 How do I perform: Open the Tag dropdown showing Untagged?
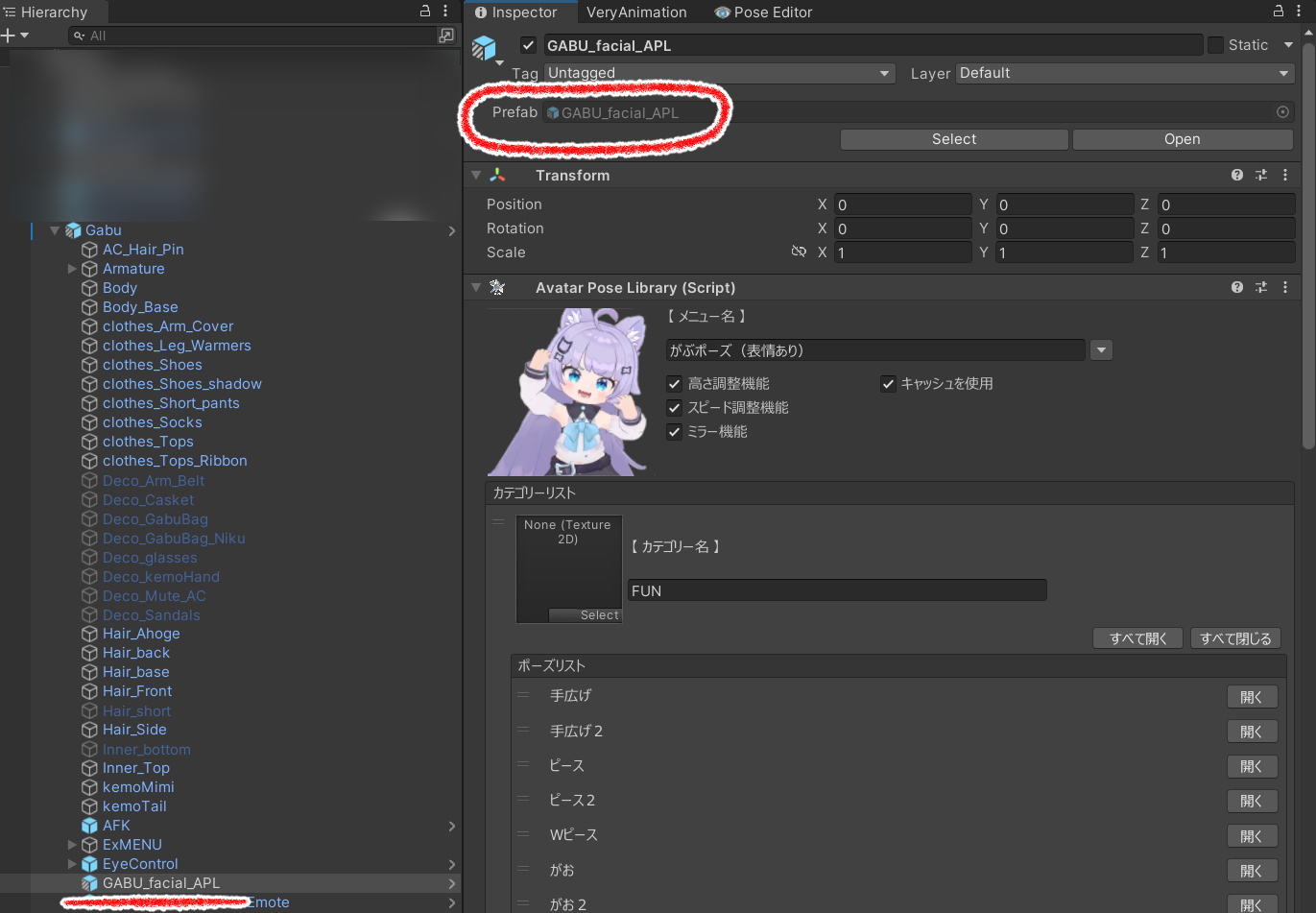pyautogui.click(x=719, y=73)
